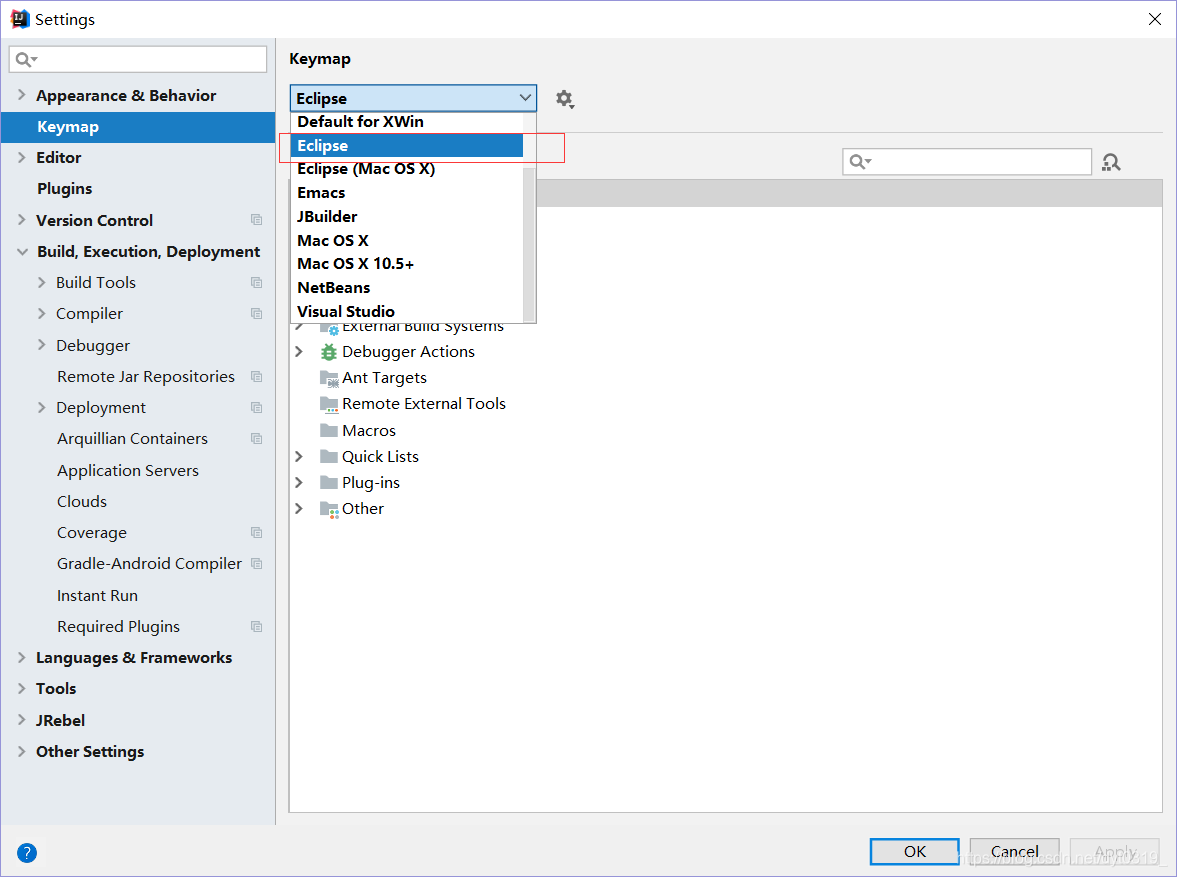Expand Appearance & Behavior section
The height and width of the screenshot is (877, 1177).
pos(21,95)
